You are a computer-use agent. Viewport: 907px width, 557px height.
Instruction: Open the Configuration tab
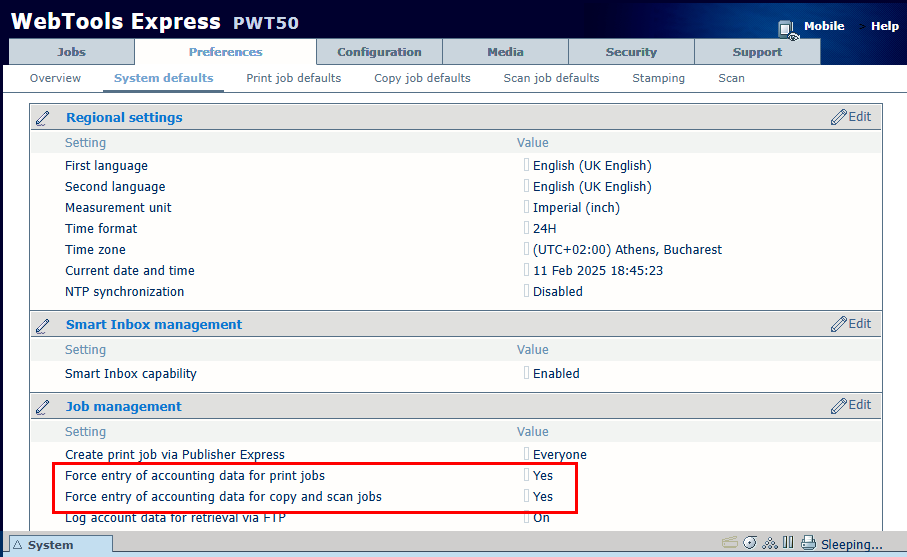click(x=379, y=52)
